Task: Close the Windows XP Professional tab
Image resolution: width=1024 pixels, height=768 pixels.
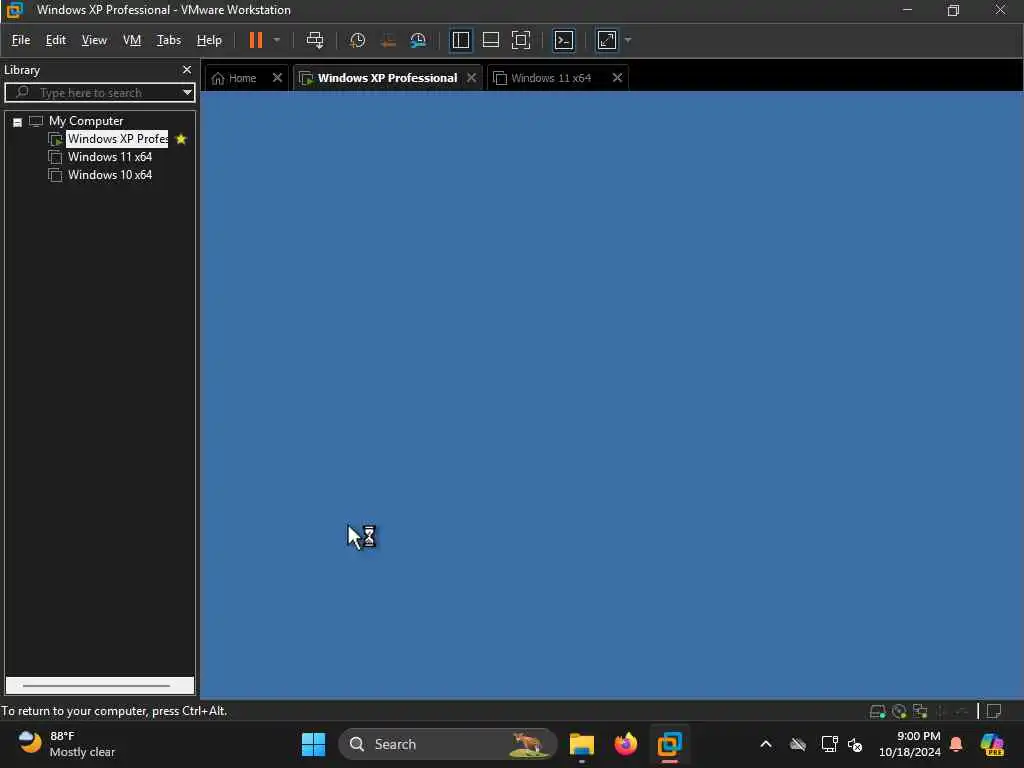Action: (472, 78)
